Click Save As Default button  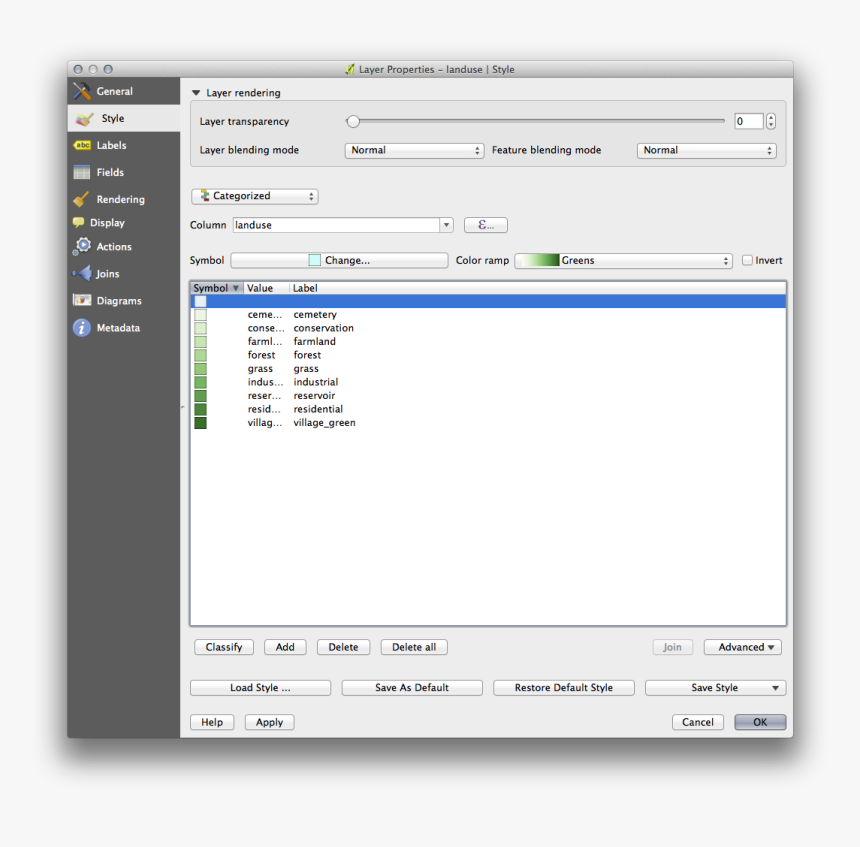point(412,688)
